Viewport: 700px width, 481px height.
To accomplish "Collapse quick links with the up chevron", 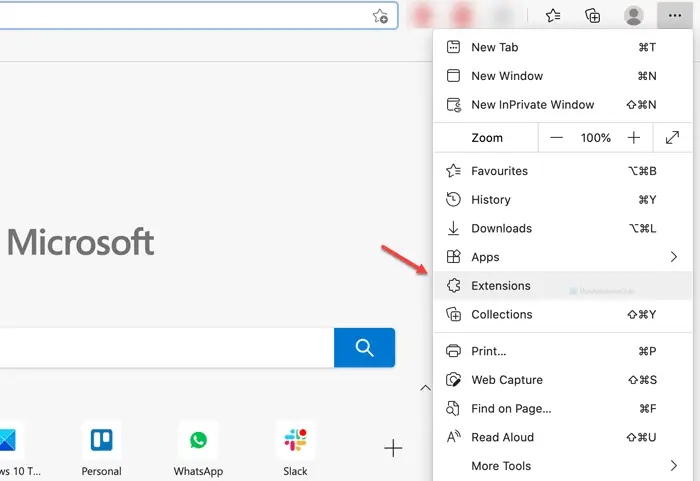I will coord(425,388).
